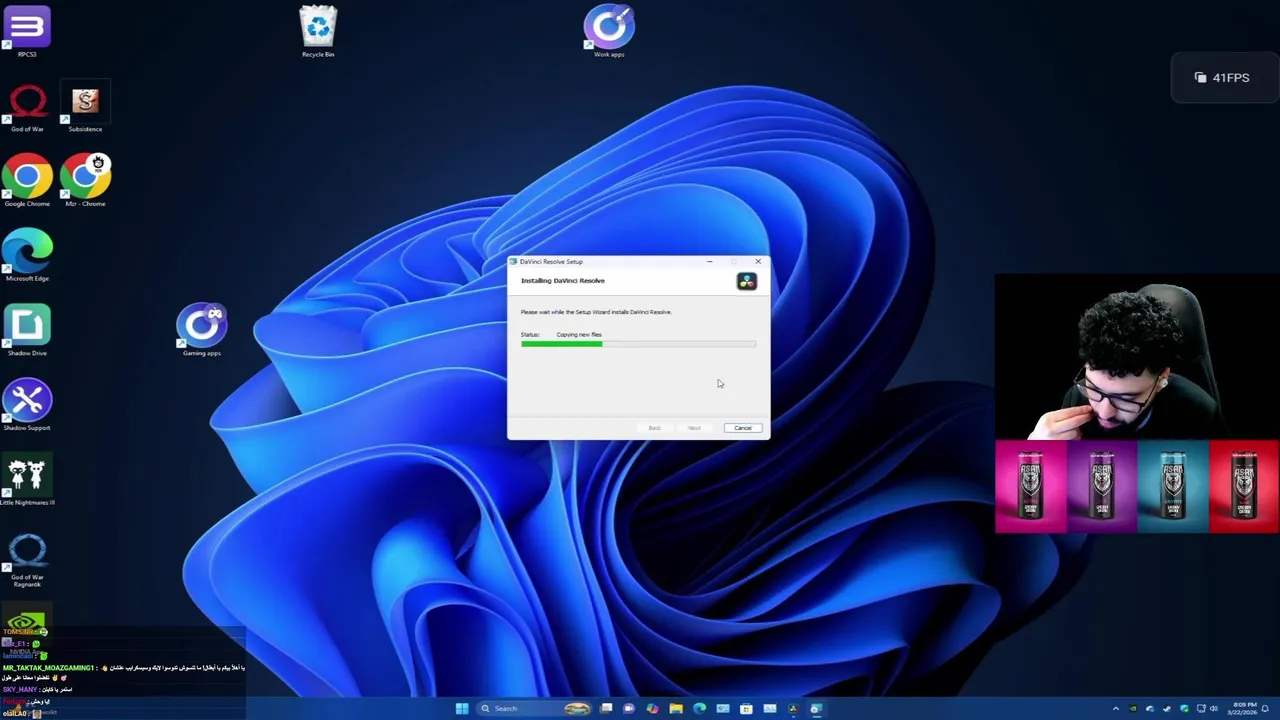Viewport: 1280px width, 720px height.
Task: Open the Windows Start menu
Action: click(462, 708)
